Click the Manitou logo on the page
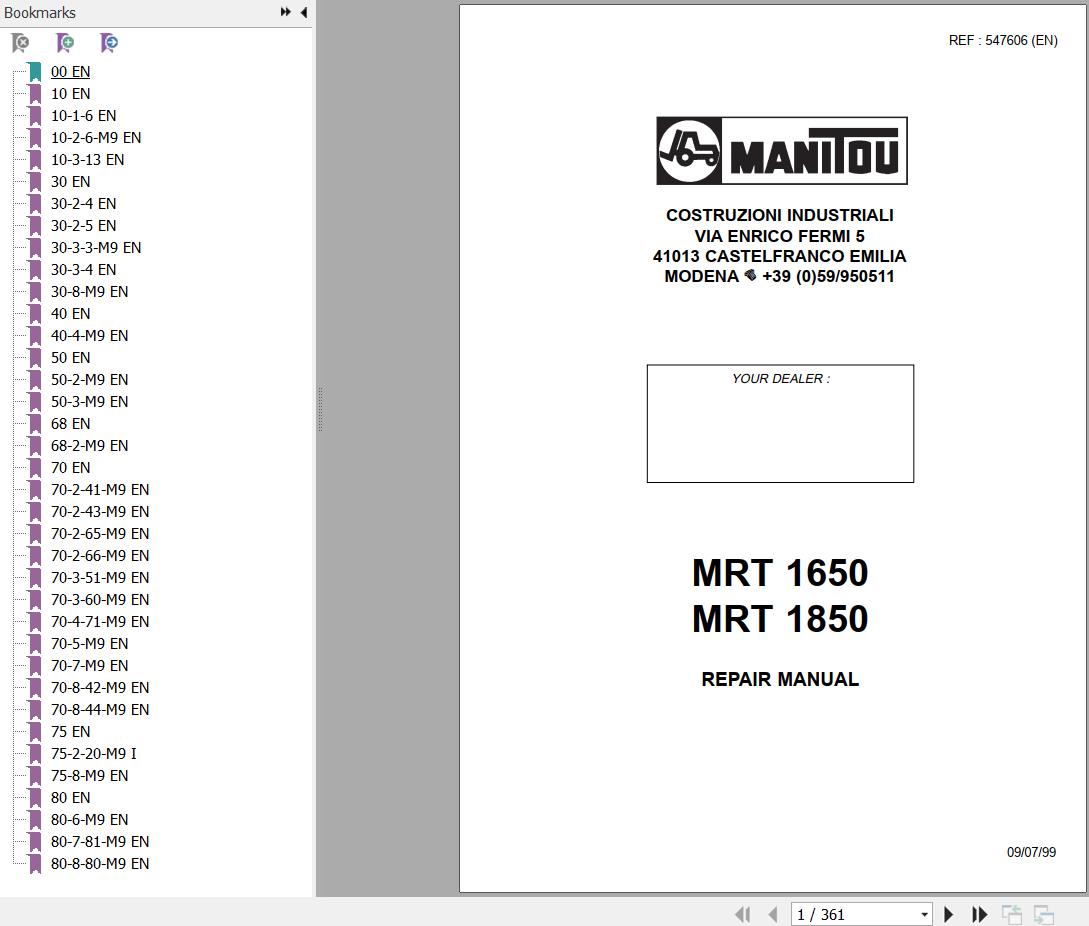Screen dimensions: 1089x926 [781, 151]
